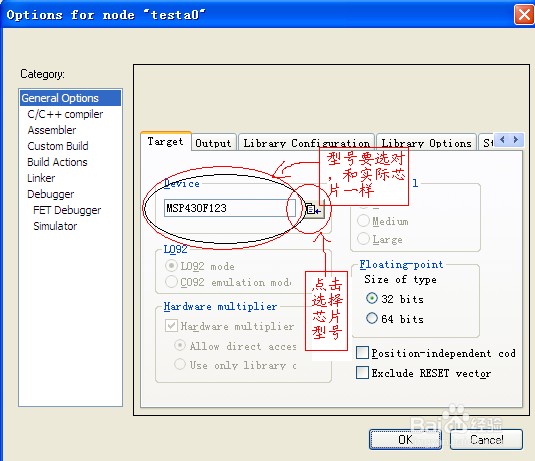535x461 pixels.
Task: Select General Options category
Action: (x=70, y=98)
